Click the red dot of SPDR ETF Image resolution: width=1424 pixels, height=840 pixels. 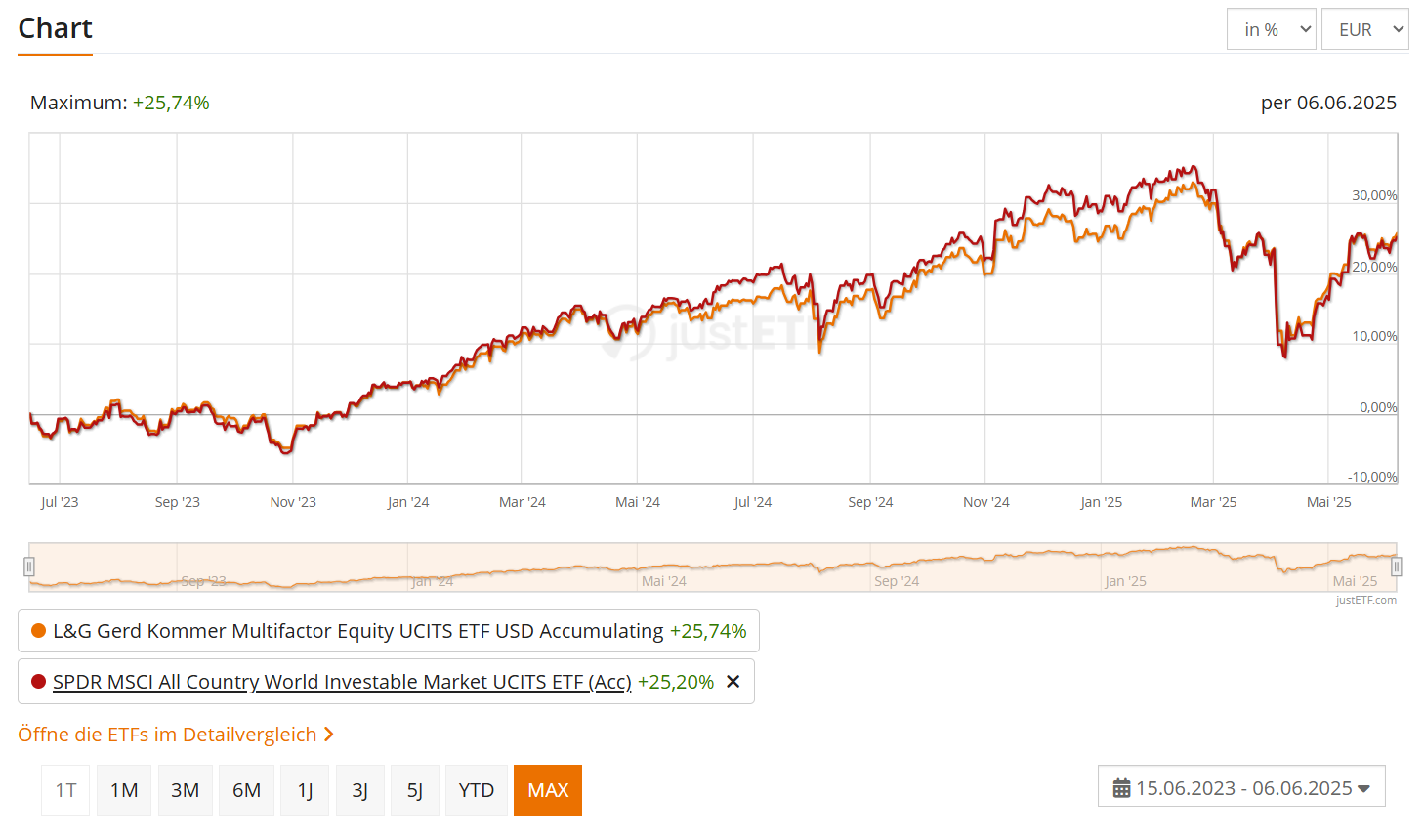point(39,682)
